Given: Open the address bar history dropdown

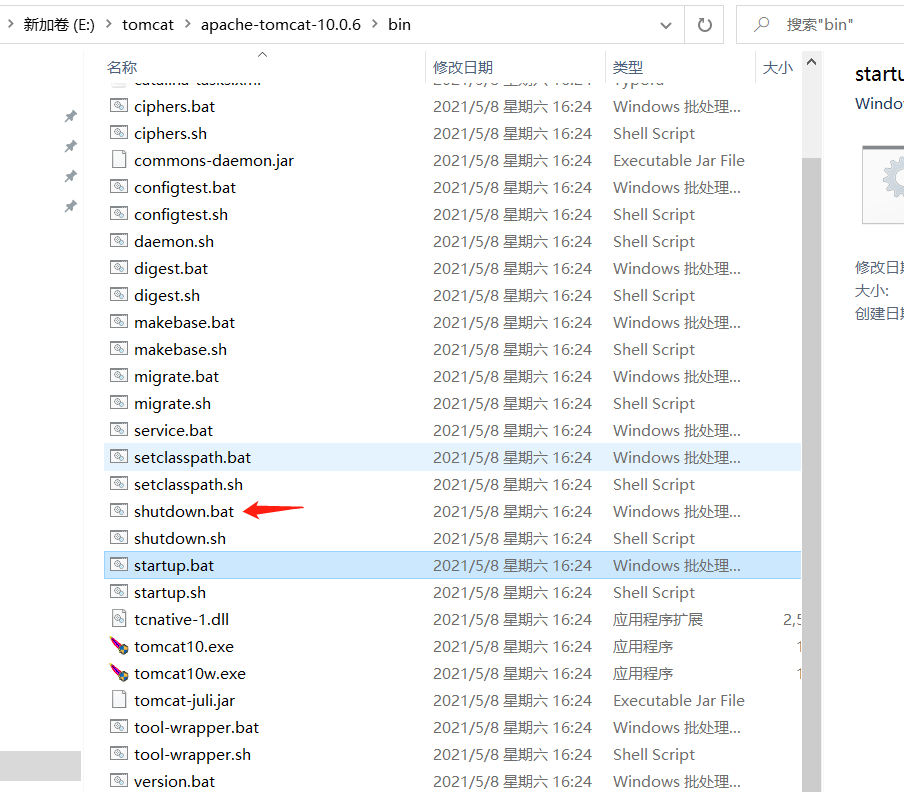Looking at the screenshot, I should [x=666, y=25].
